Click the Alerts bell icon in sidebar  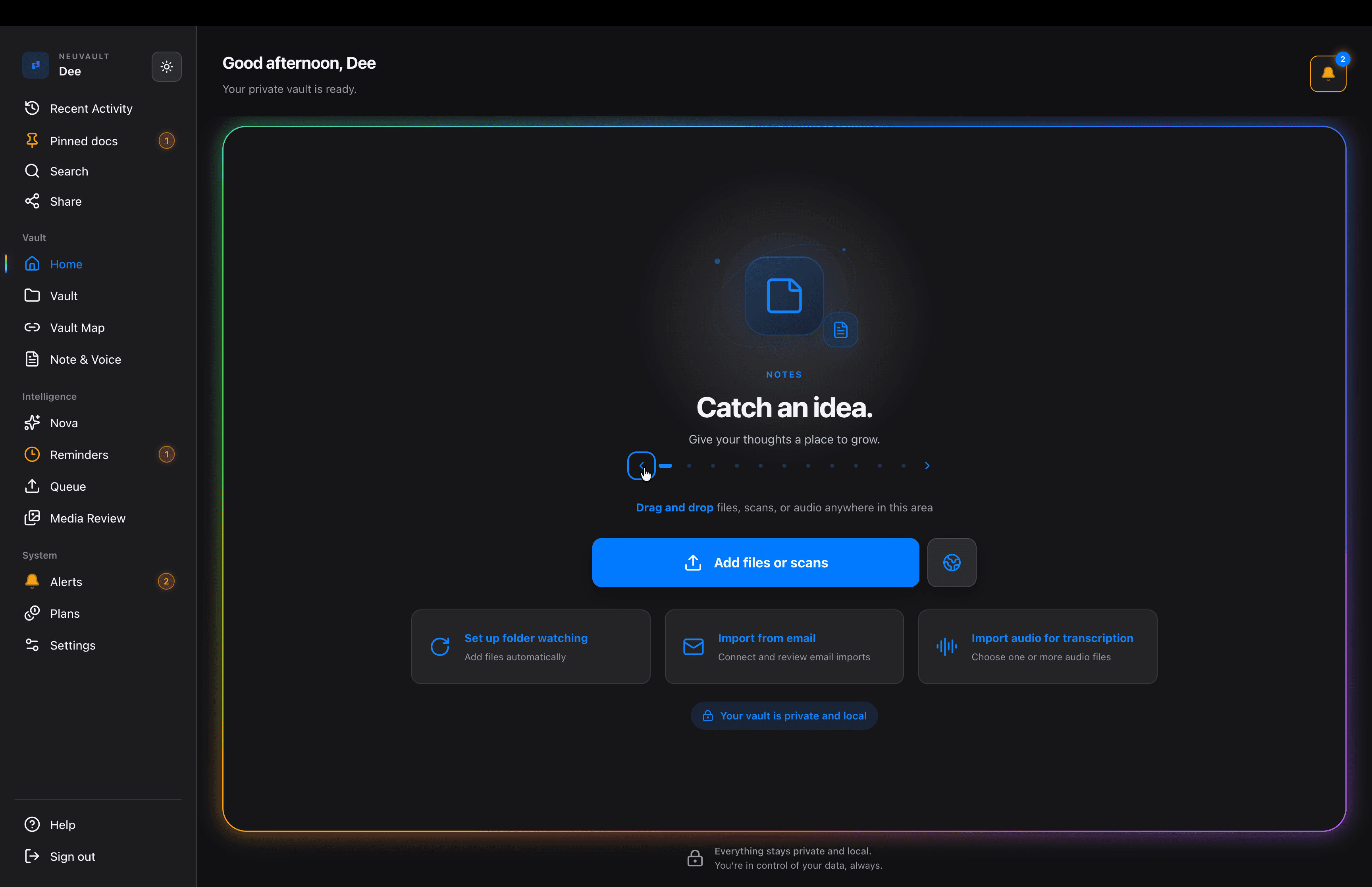pos(32,581)
